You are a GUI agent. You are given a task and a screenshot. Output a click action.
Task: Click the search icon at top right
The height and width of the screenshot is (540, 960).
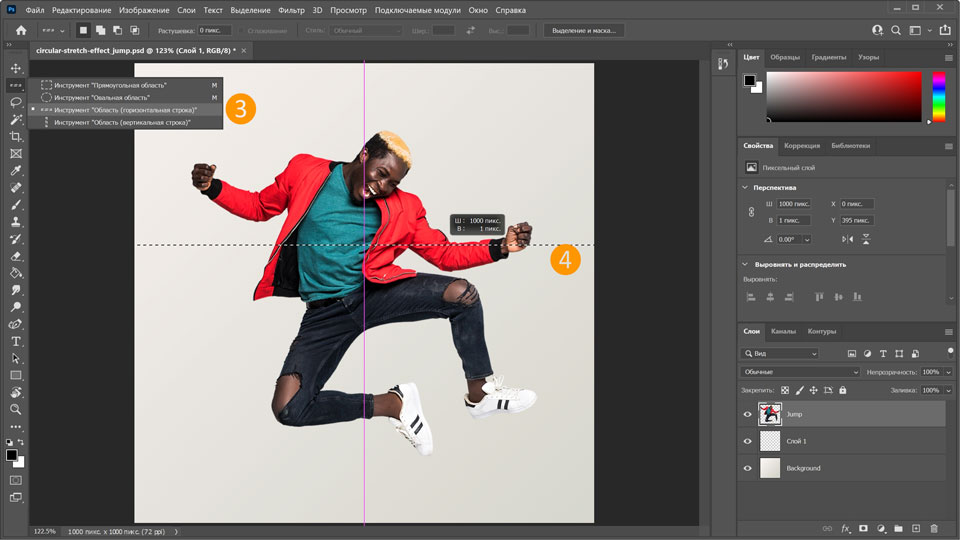pos(897,31)
